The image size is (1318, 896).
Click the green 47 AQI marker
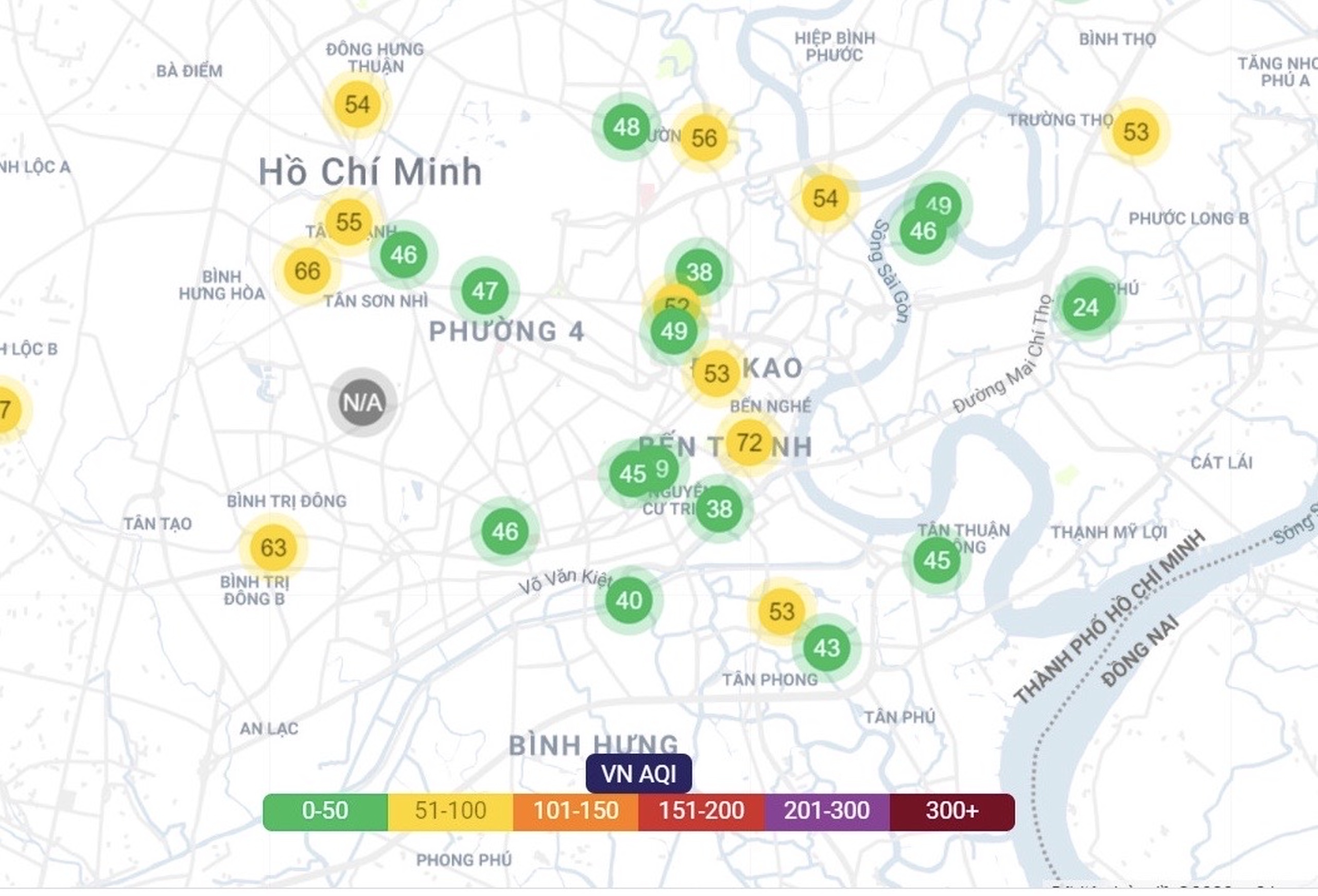tap(484, 291)
